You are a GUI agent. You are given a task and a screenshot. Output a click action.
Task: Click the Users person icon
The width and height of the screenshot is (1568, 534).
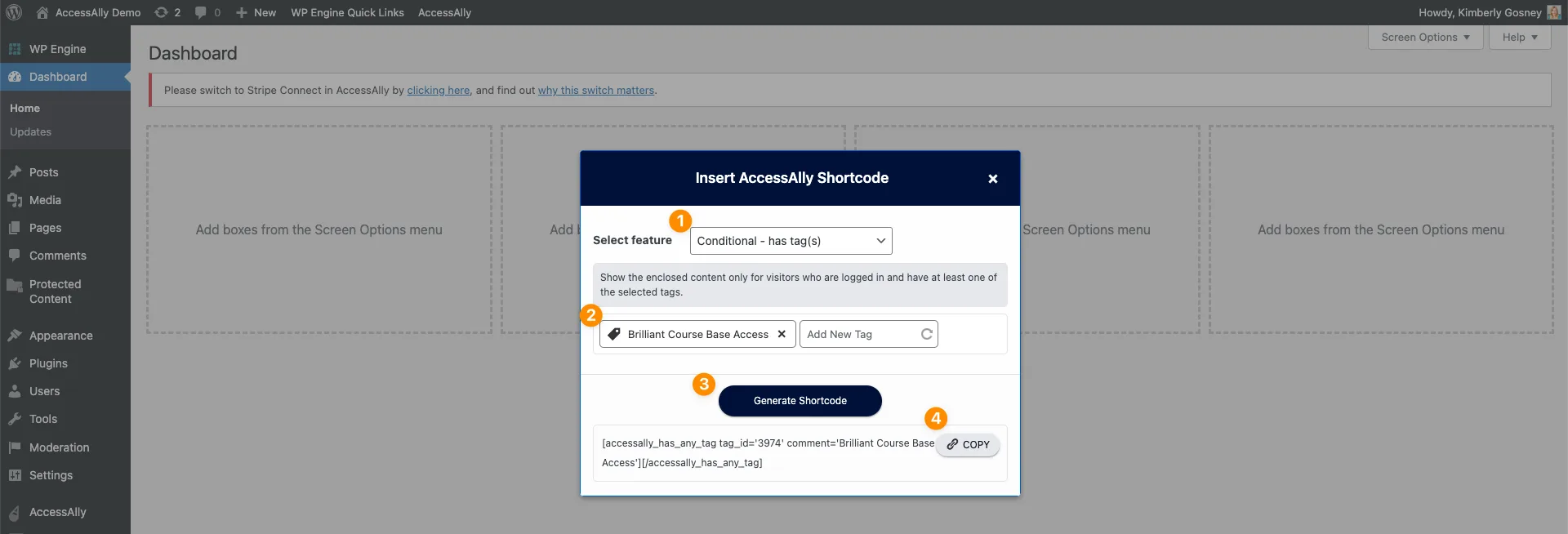coord(15,391)
